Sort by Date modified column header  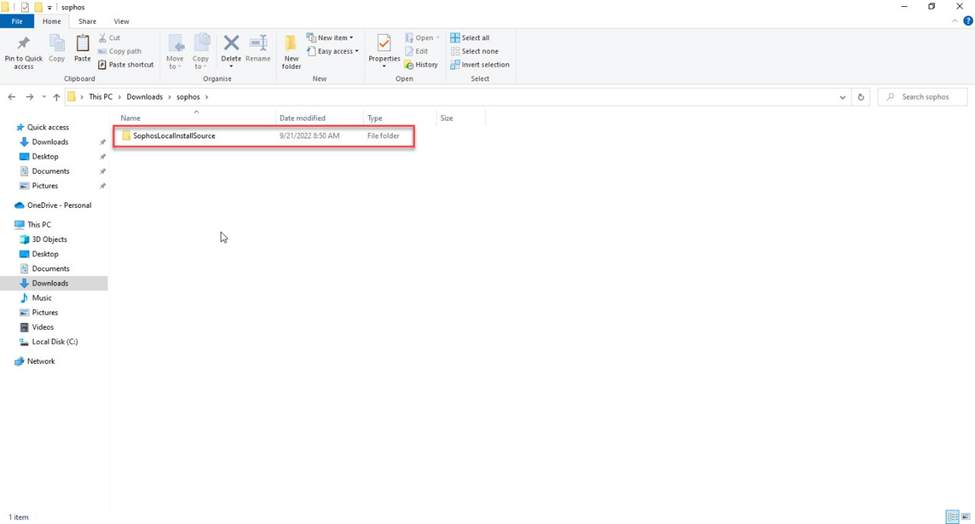[x=320, y=117]
